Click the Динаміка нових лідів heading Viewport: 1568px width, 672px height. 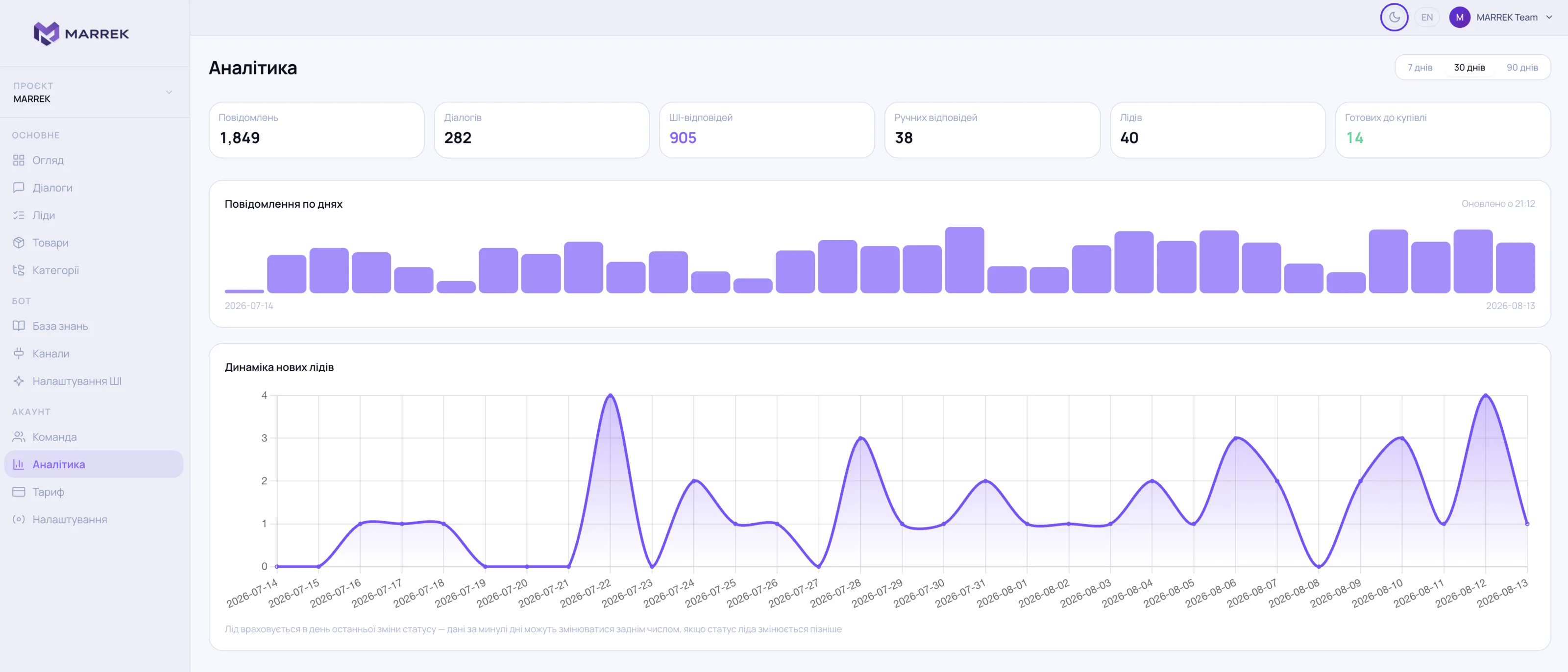point(279,367)
